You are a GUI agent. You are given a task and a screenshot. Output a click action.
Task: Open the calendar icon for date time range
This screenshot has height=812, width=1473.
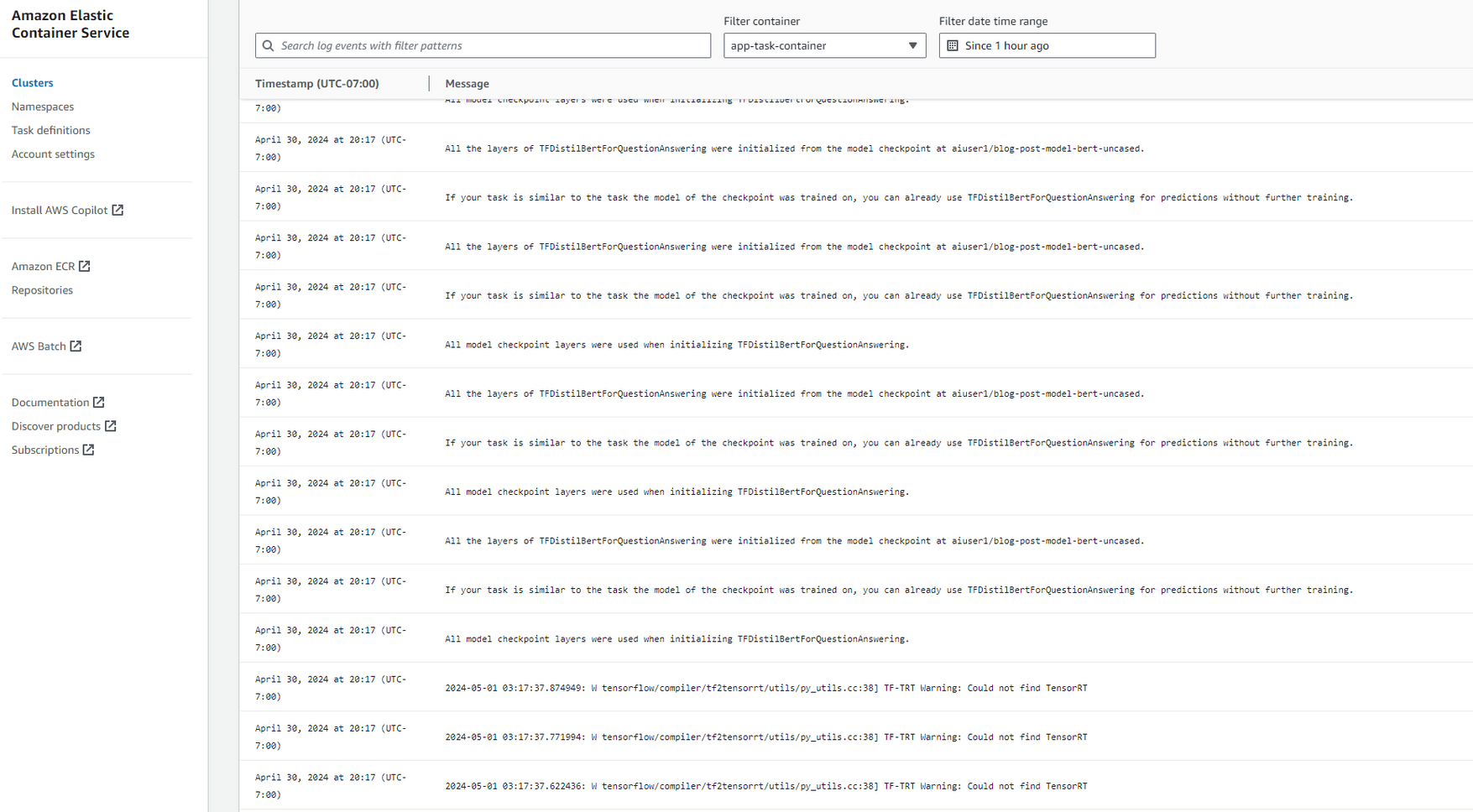(x=953, y=45)
